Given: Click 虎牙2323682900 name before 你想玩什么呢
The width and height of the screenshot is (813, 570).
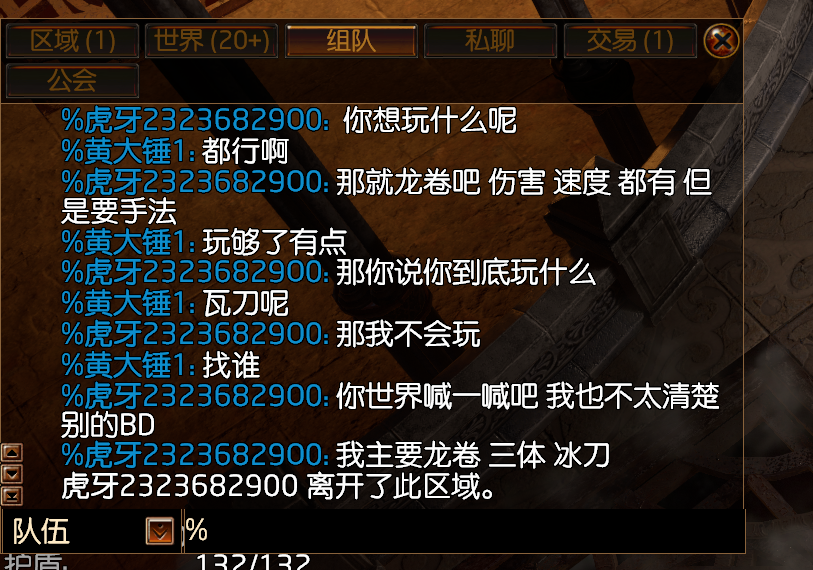Looking at the screenshot, I should point(195,120).
